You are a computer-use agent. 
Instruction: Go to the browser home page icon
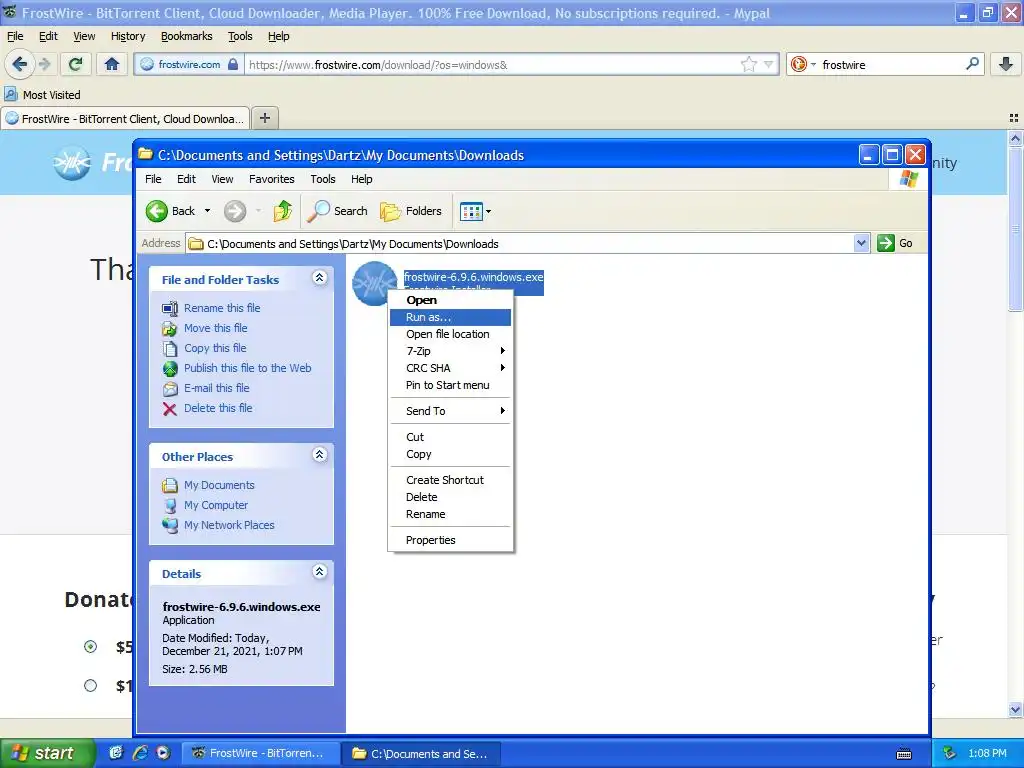click(112, 64)
